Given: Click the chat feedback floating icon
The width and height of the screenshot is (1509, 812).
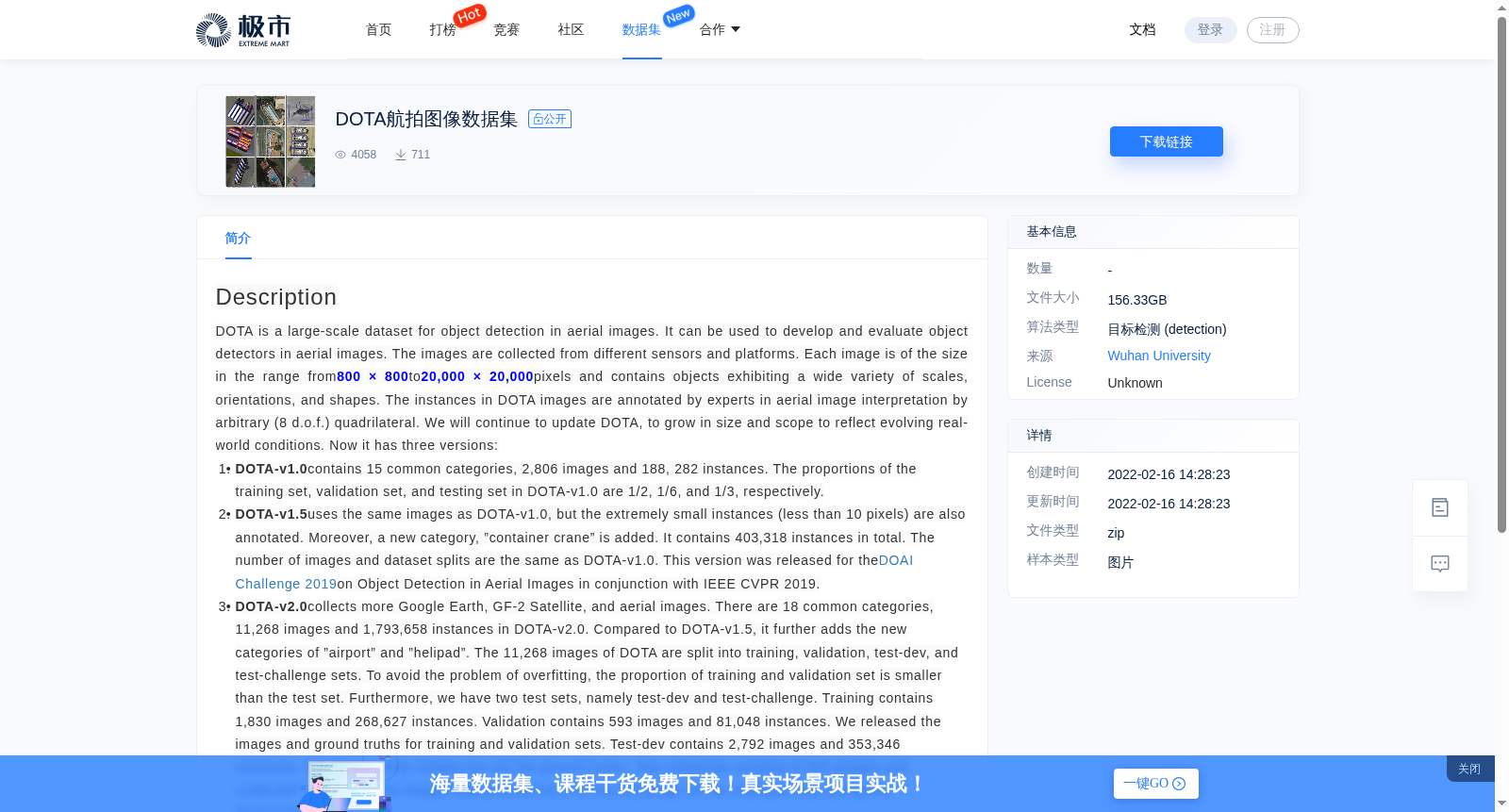Looking at the screenshot, I should click(1440, 564).
